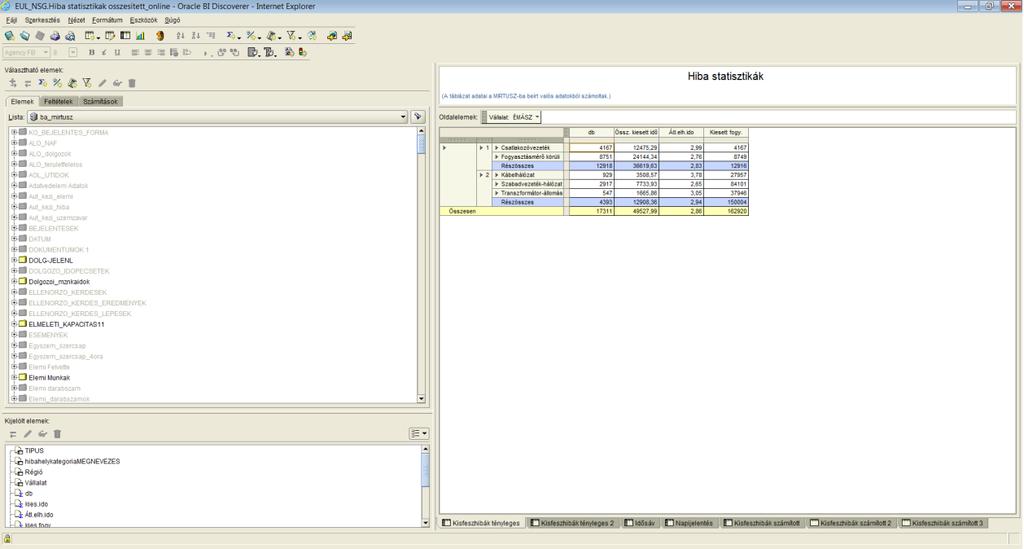Click the Print Preview icon in the toolbar
The height and width of the screenshot is (549, 1024).
pyautogui.click(x=70, y=36)
